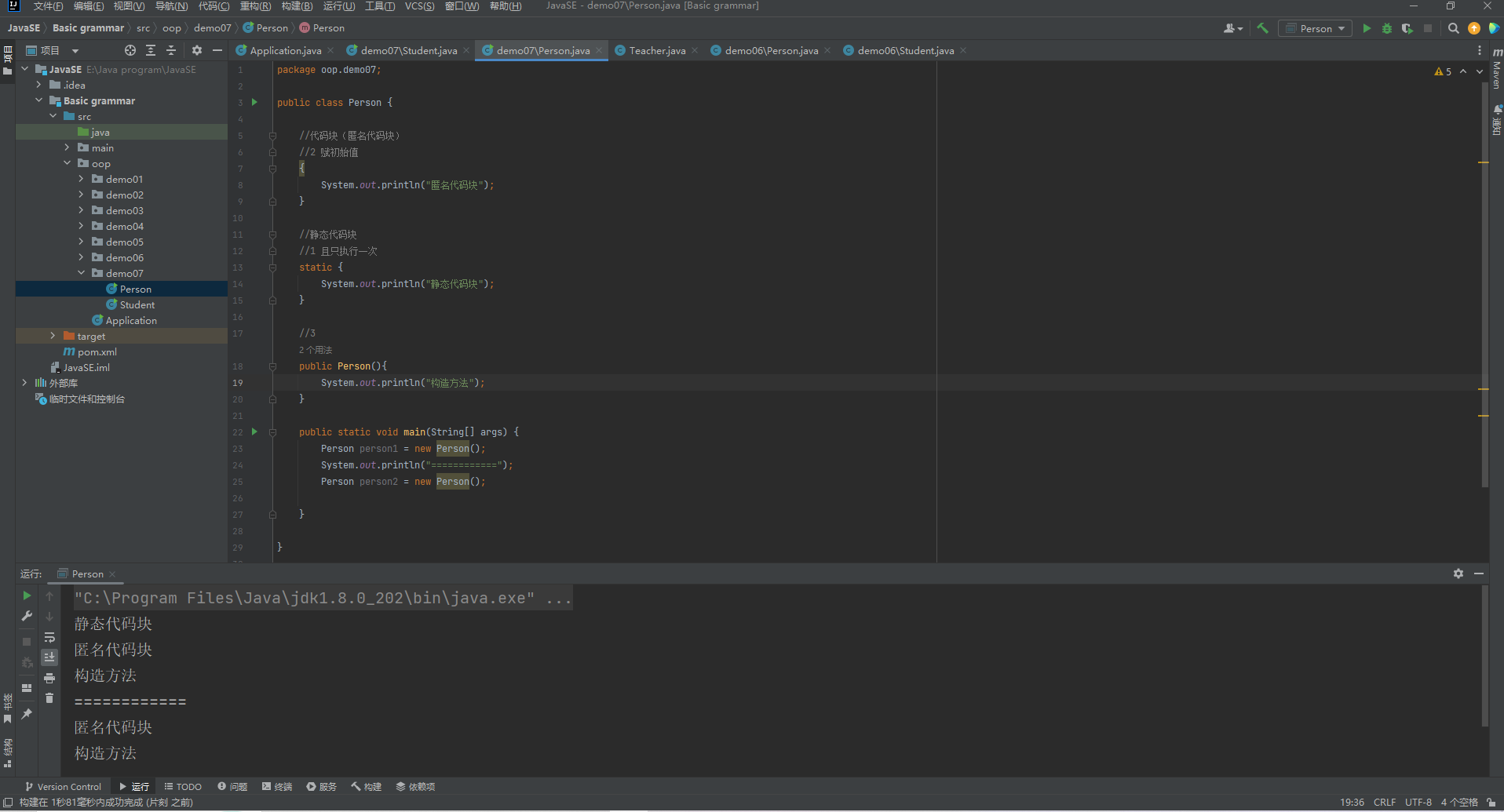Screen dimensions: 1504x812
Task: Open the 运行(U) menu
Action: pos(339,6)
